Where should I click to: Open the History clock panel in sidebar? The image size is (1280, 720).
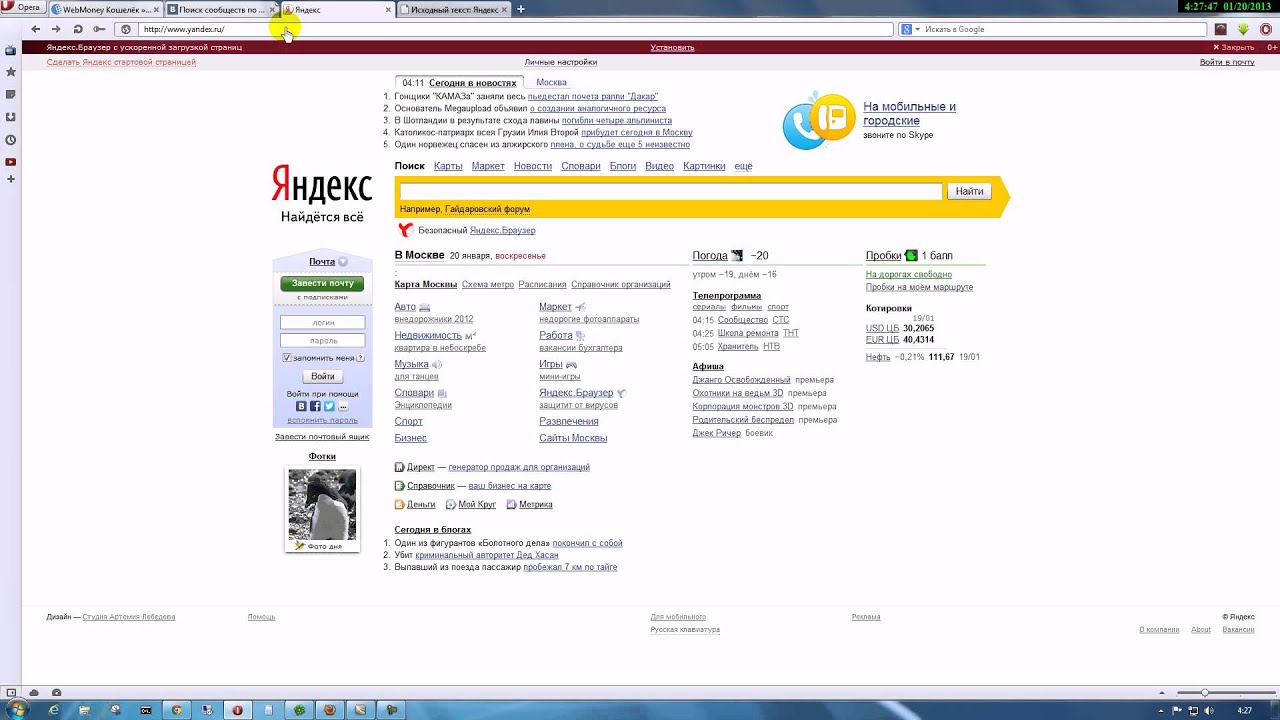(x=10, y=140)
